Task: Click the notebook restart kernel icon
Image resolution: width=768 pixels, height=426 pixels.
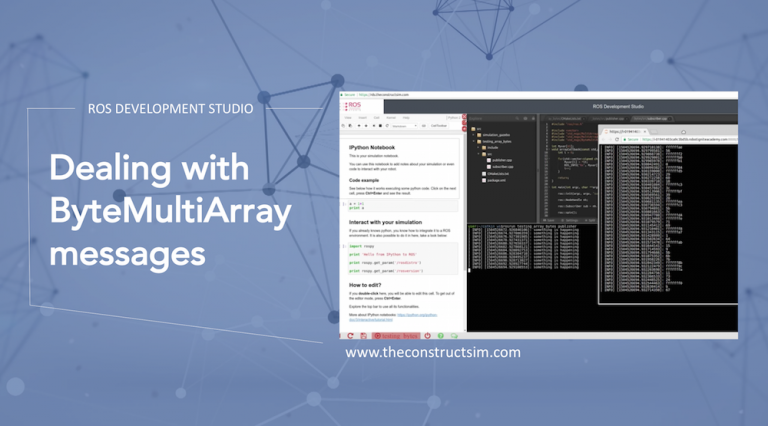Action: pos(387,126)
